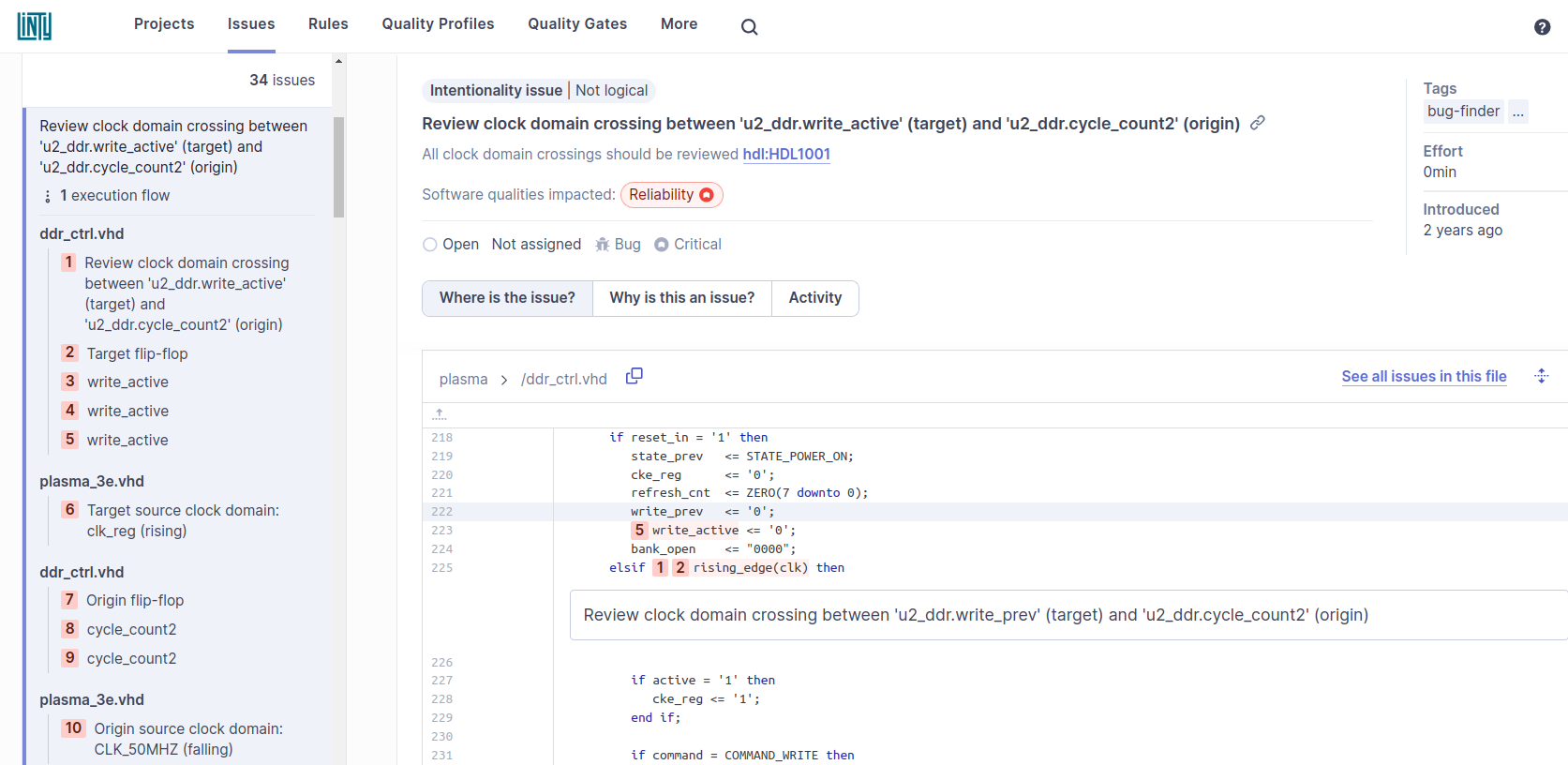The image size is (1568, 765).
Task: Click flow marker 1 on elsif line
Action: pyautogui.click(x=660, y=567)
